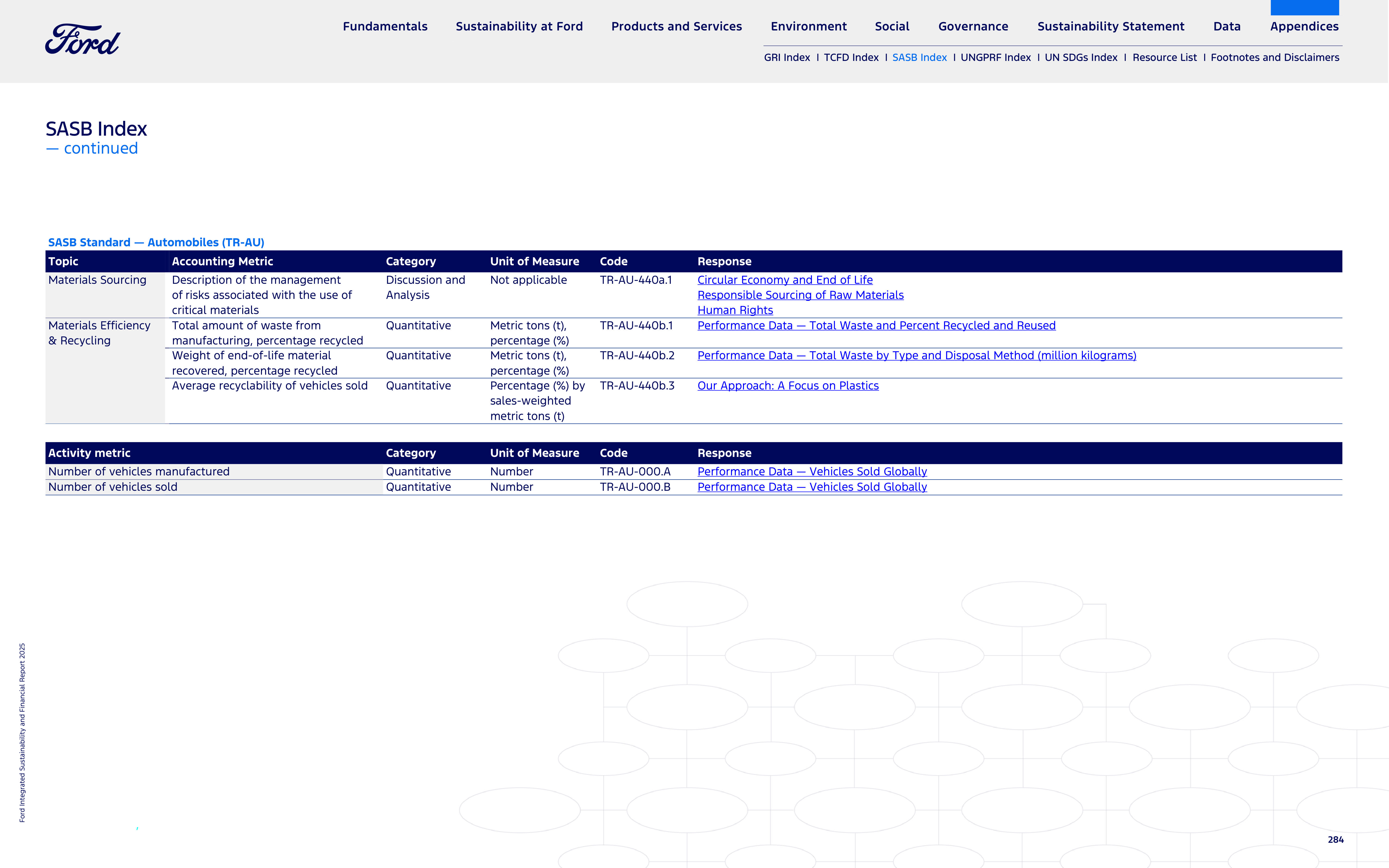Click SASB Standard — Automobiles (TR-AU) title
The width and height of the screenshot is (1389, 868).
156,242
